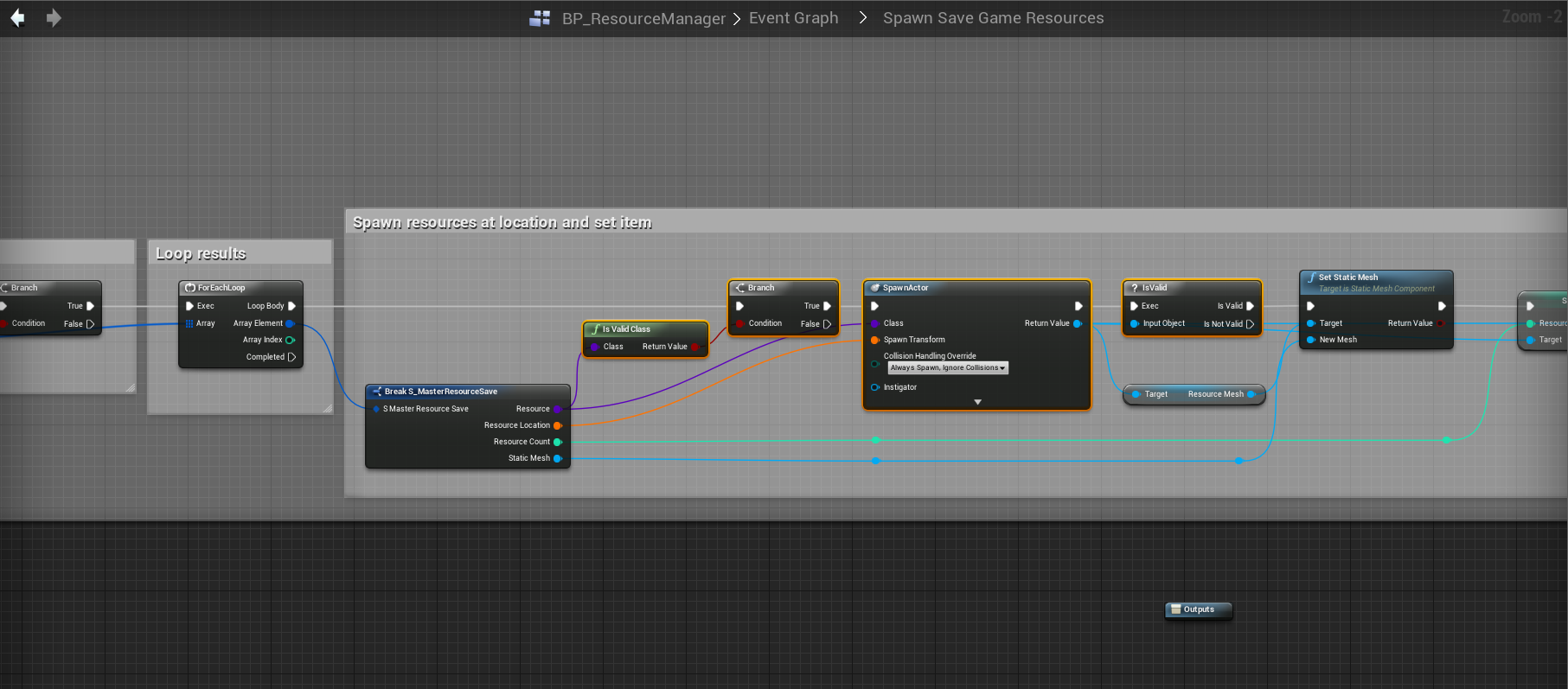Select the Resource Location orange pin
Viewport: 1568px width, 689px height.
click(557, 425)
